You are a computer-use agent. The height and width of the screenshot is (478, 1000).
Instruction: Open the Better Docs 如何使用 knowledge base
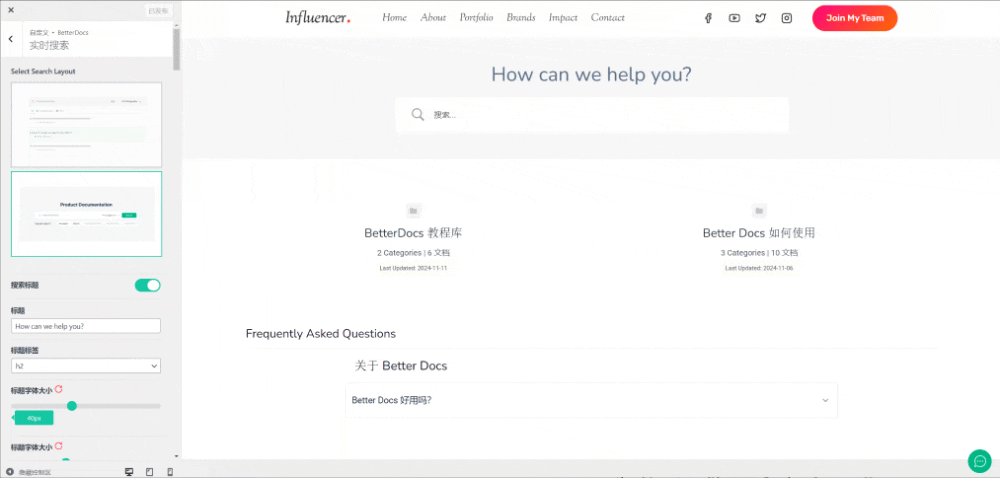pos(759,233)
